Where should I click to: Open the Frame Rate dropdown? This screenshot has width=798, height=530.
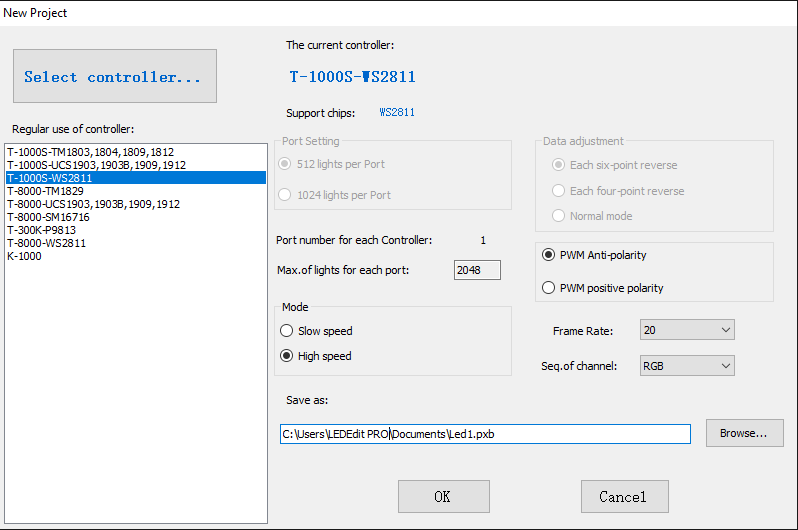point(687,330)
